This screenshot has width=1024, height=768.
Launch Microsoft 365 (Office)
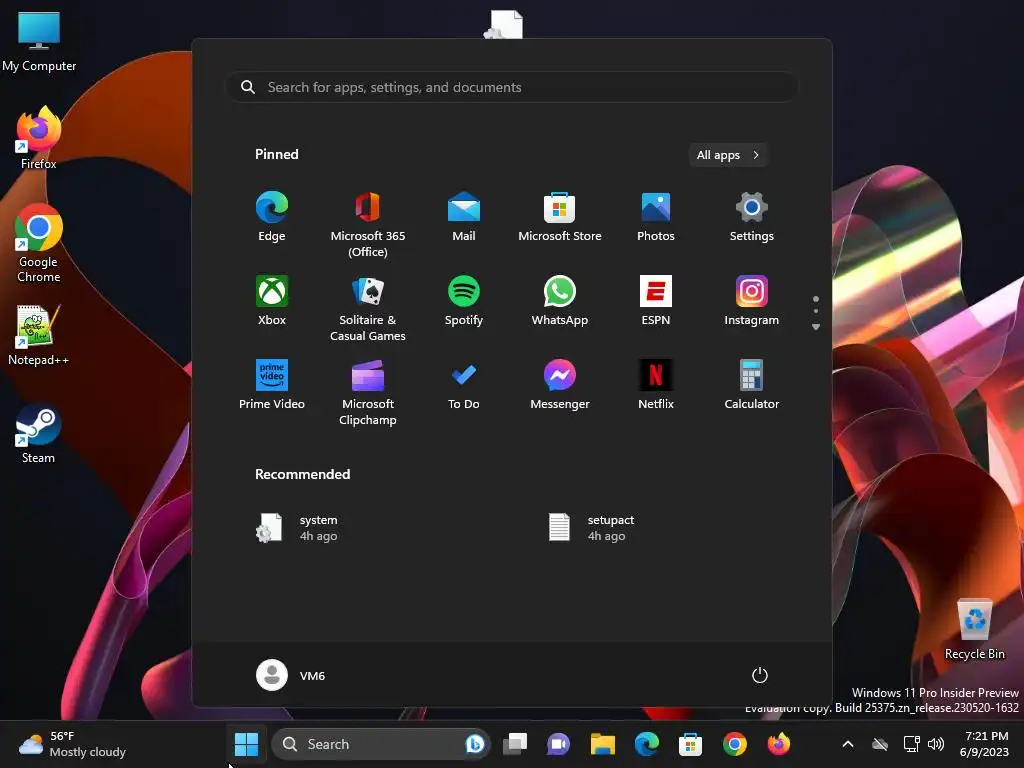[368, 225]
